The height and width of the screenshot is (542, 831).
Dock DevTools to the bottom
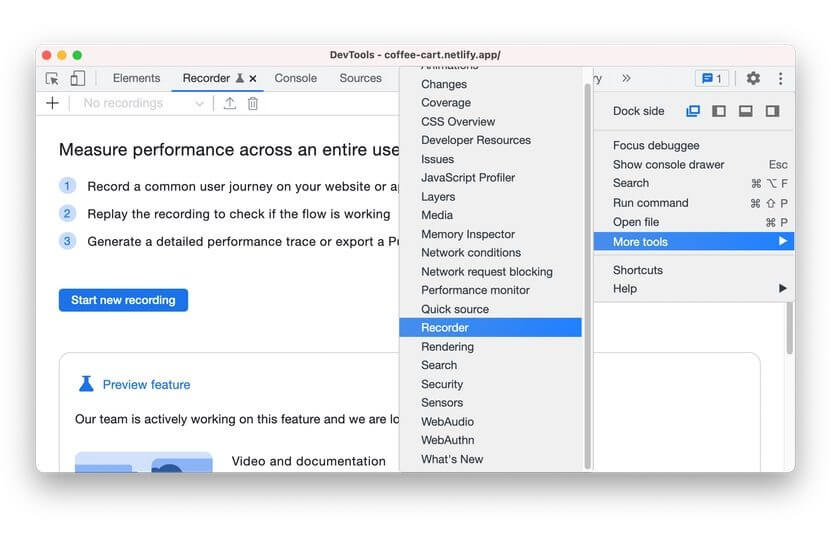click(745, 111)
